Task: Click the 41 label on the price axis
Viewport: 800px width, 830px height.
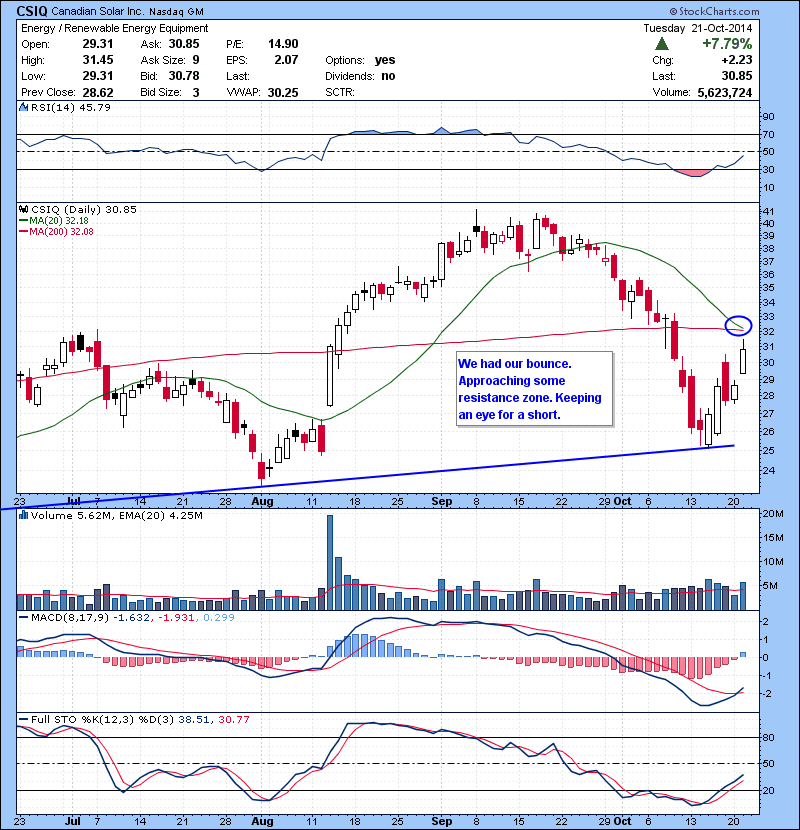Action: [x=768, y=211]
